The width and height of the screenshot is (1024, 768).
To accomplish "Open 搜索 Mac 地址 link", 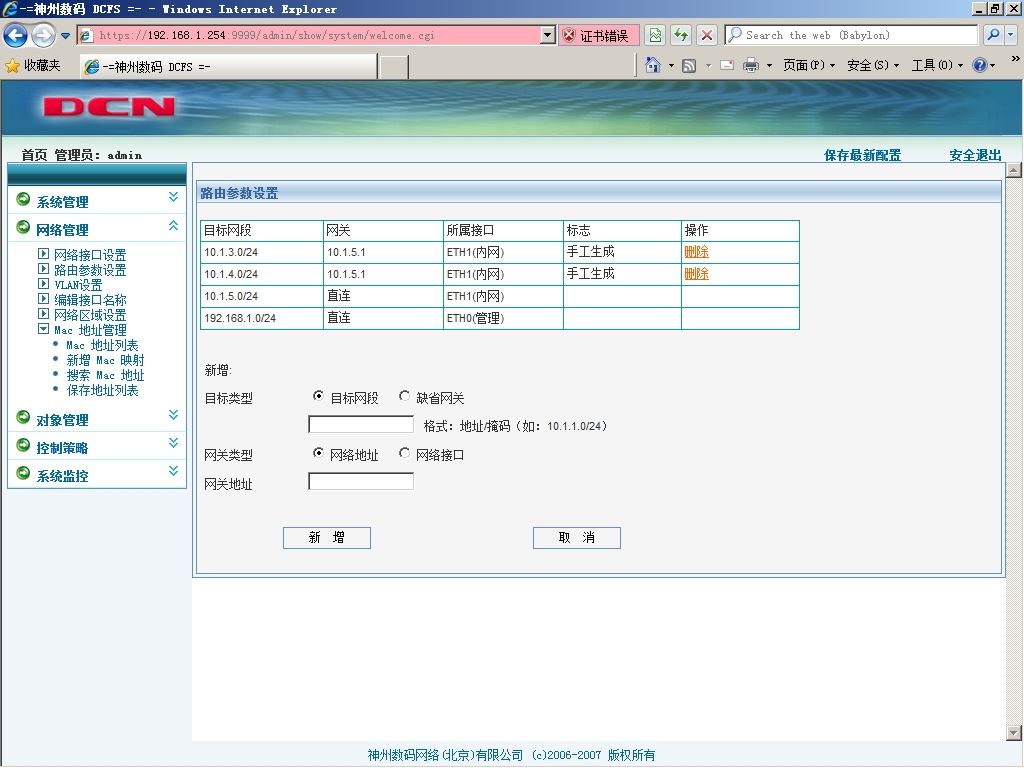I will pyautogui.click(x=105, y=375).
